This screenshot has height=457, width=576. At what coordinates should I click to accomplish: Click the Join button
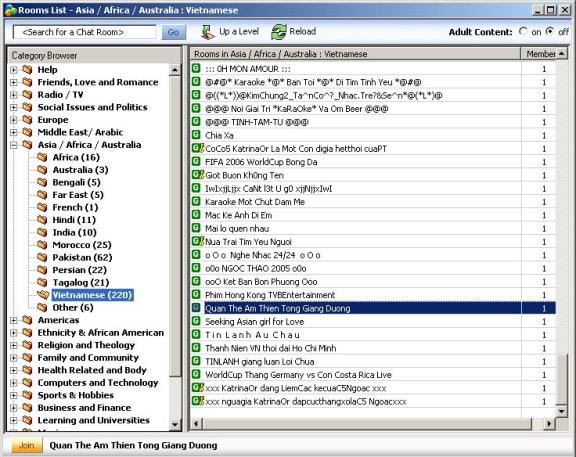(27, 445)
